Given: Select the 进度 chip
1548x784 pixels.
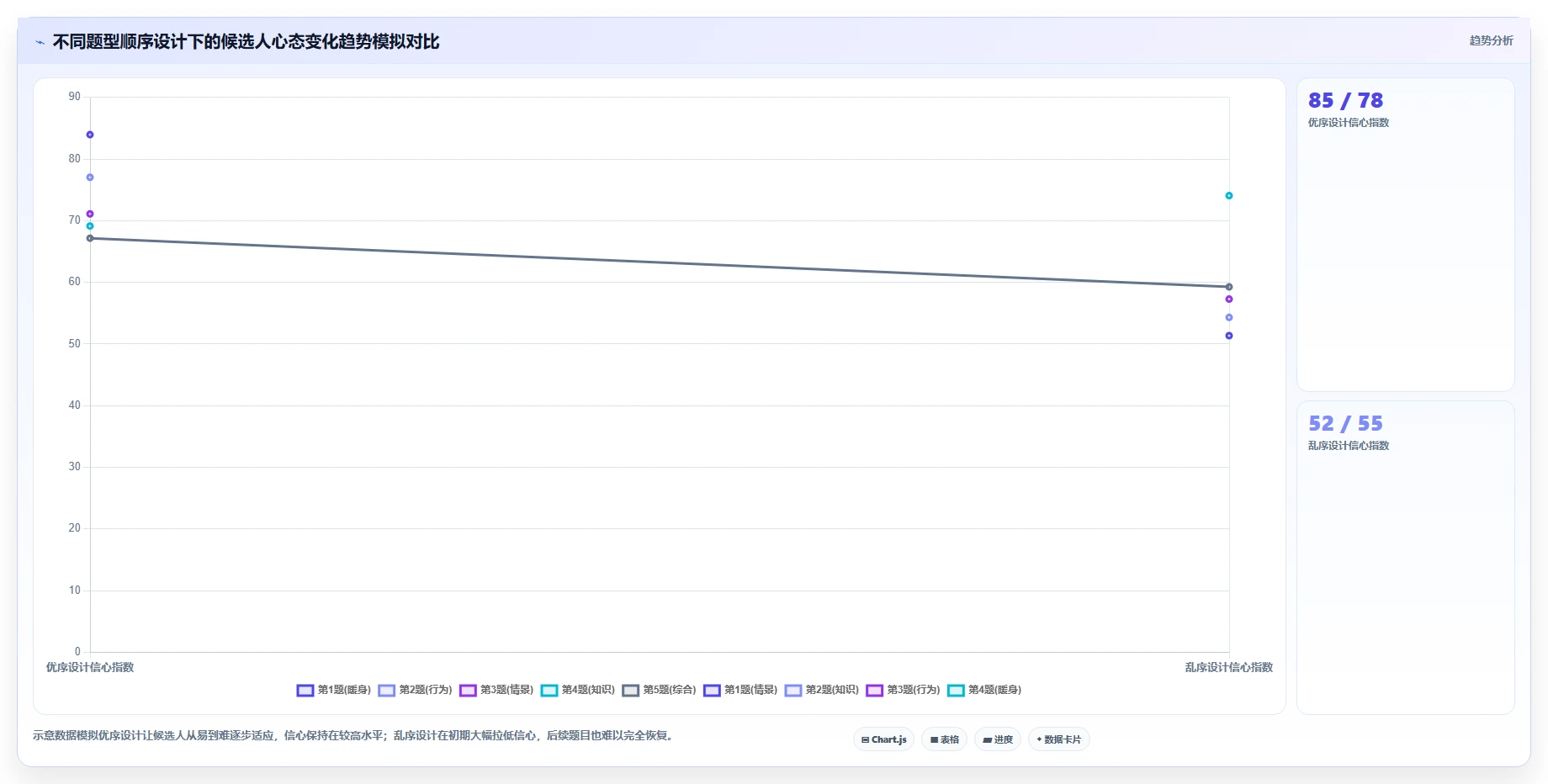Looking at the screenshot, I should click(x=998, y=739).
